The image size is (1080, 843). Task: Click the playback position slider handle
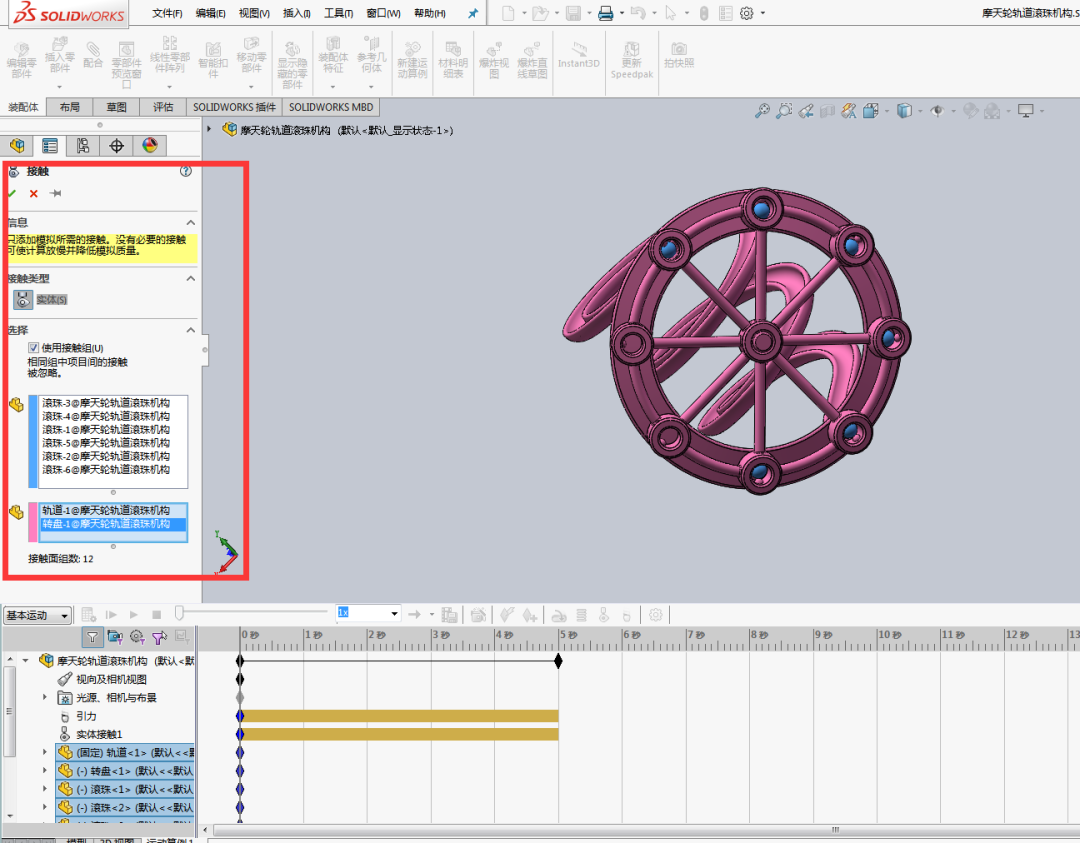tap(181, 614)
